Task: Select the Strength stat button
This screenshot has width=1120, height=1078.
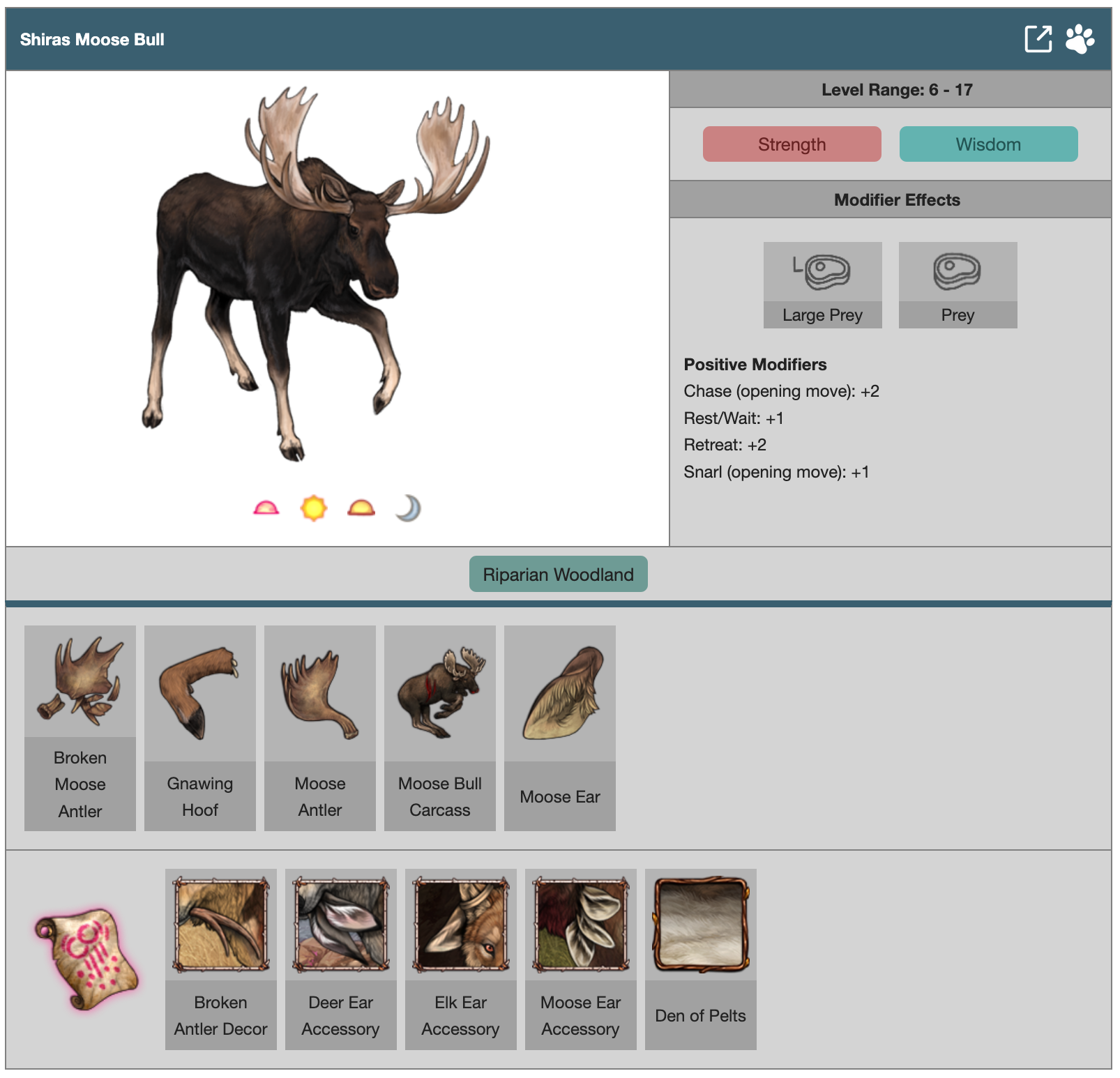Action: click(792, 144)
